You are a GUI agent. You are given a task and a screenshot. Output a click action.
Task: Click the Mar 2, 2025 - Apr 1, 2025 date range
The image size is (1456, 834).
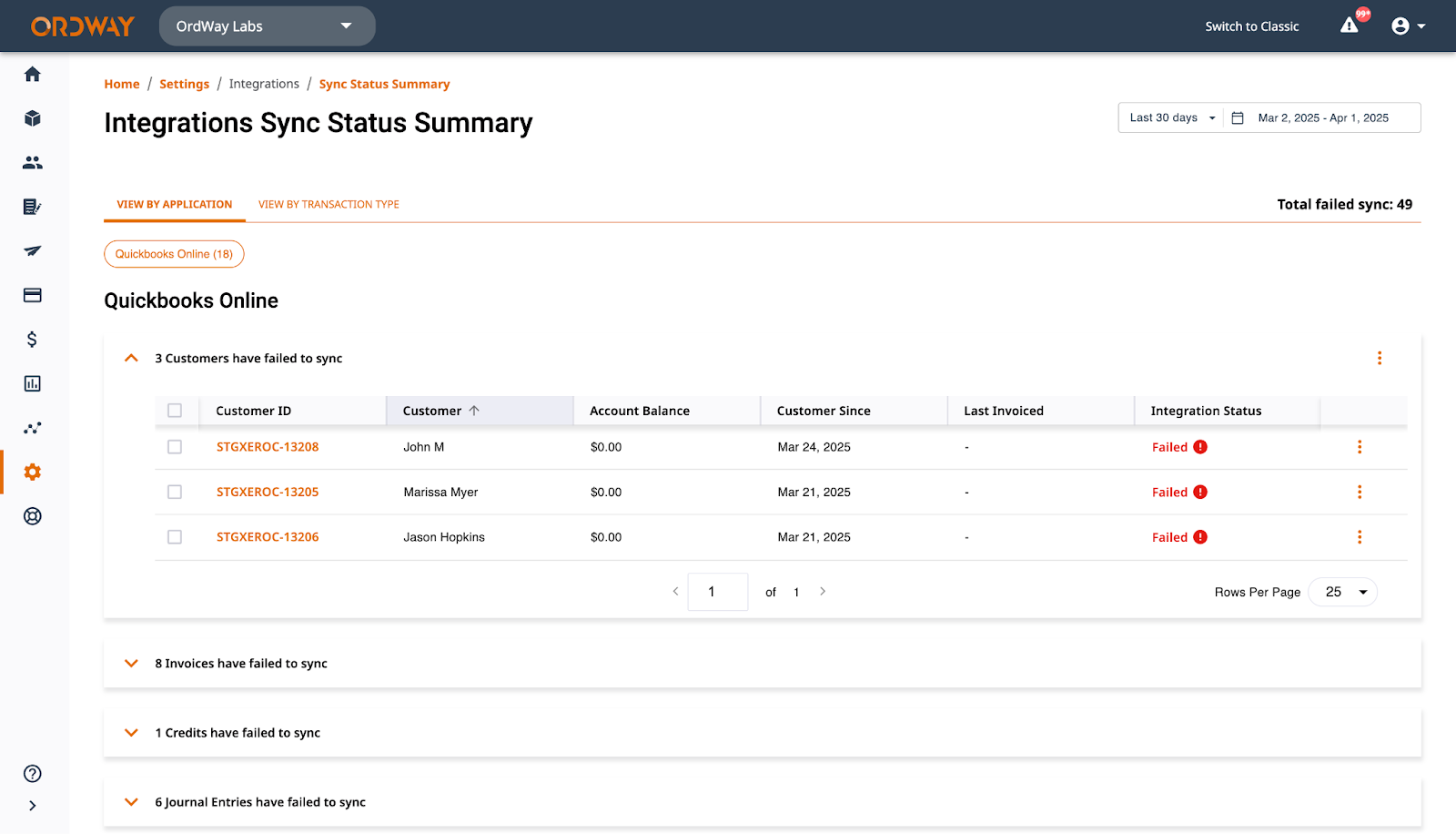(x=1323, y=117)
